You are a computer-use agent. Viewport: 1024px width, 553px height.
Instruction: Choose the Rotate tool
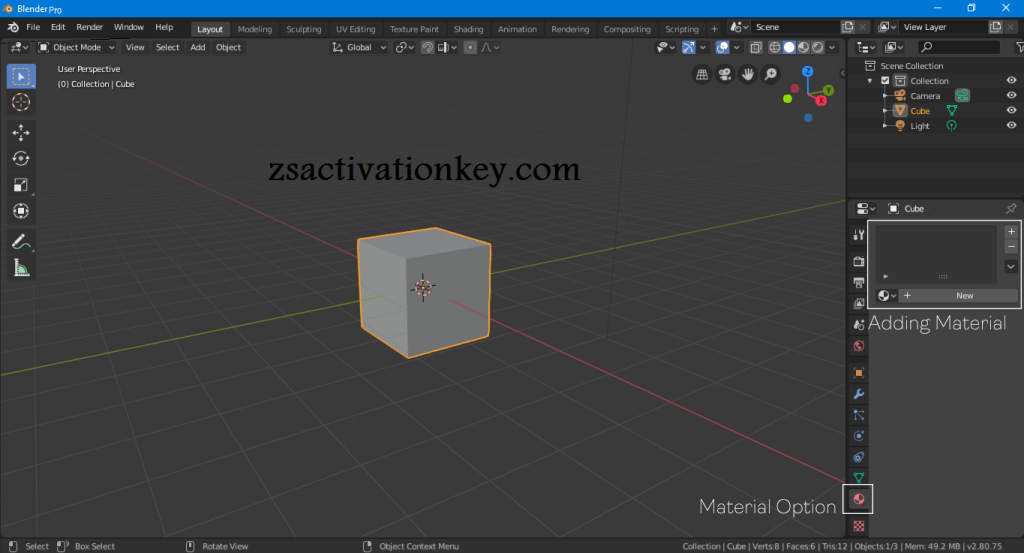(x=21, y=159)
